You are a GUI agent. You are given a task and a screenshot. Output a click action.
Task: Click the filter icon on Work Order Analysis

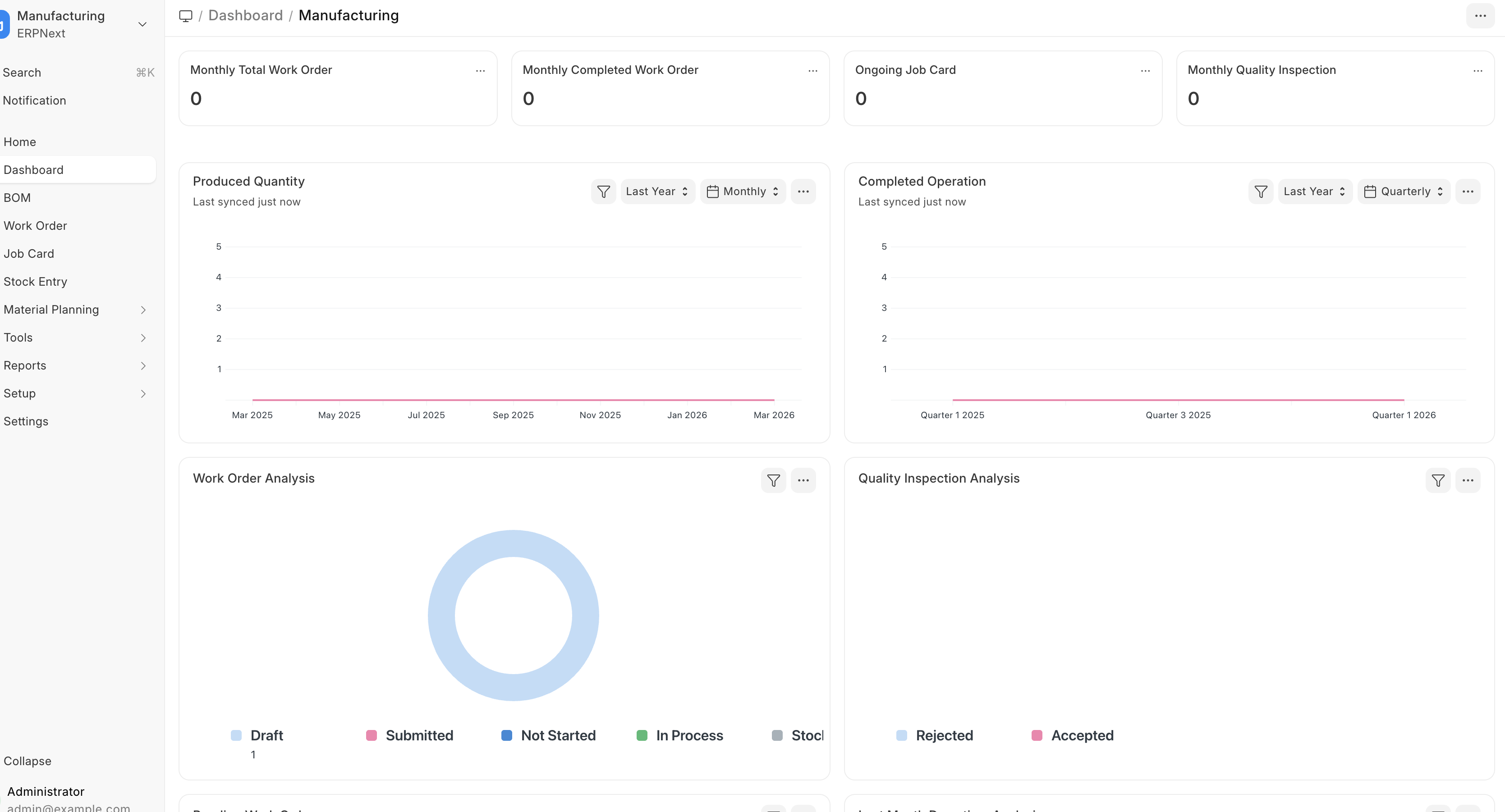773,480
